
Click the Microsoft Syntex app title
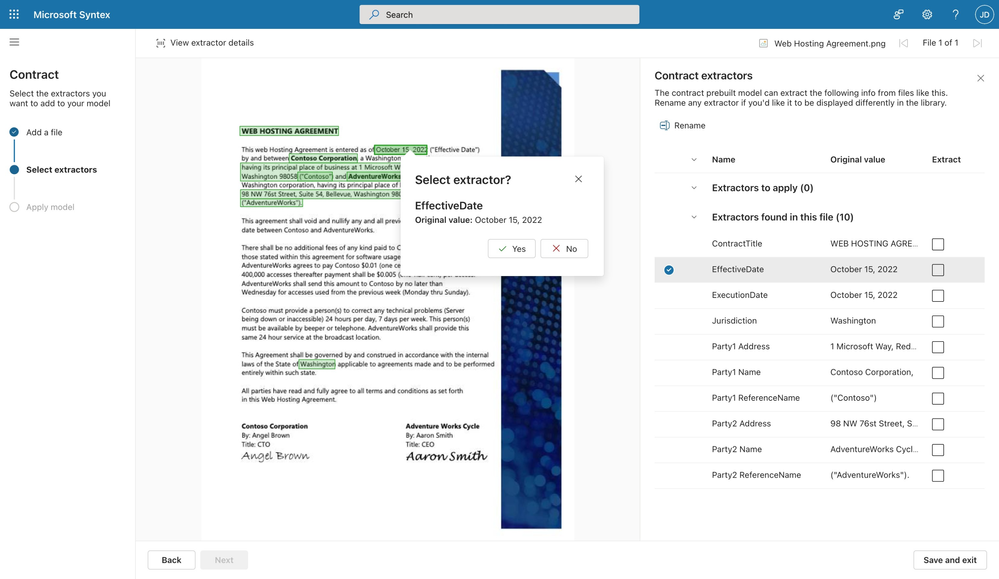tap(71, 15)
